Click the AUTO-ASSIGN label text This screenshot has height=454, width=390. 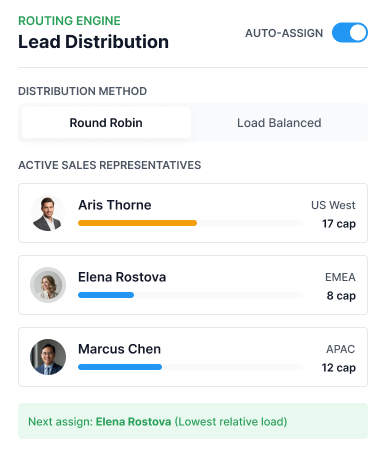click(x=284, y=33)
